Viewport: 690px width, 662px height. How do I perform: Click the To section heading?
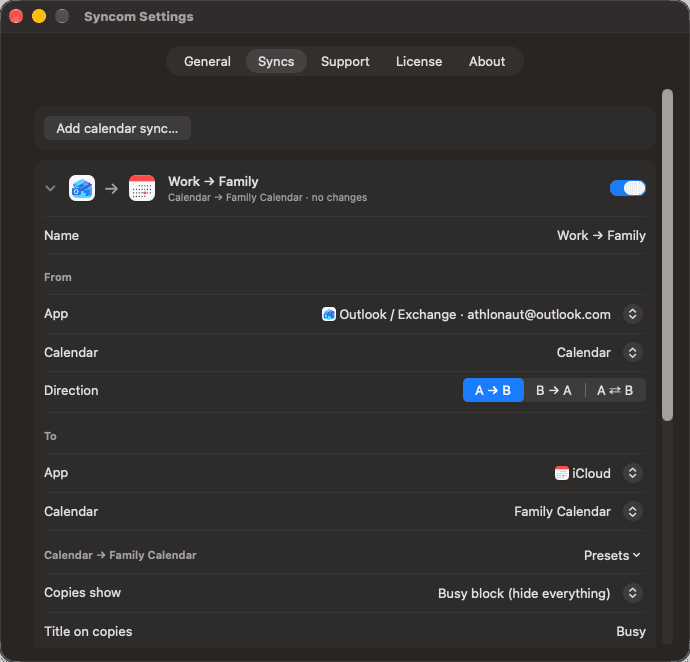pyautogui.click(x=50, y=436)
